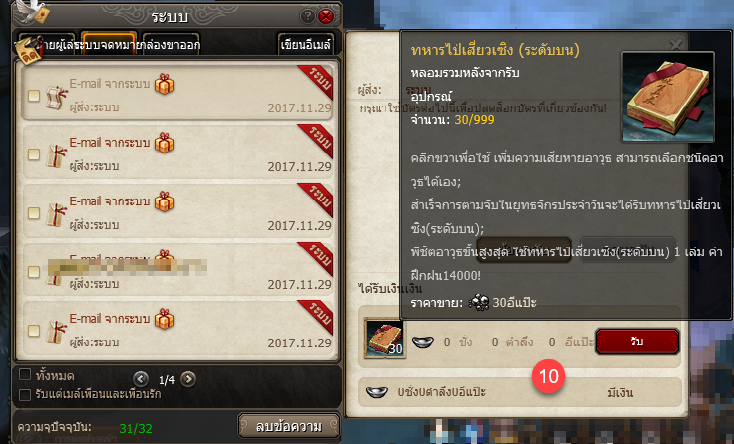Tick the checkbox of the first email
This screenshot has width=734, height=444.
(34, 96)
